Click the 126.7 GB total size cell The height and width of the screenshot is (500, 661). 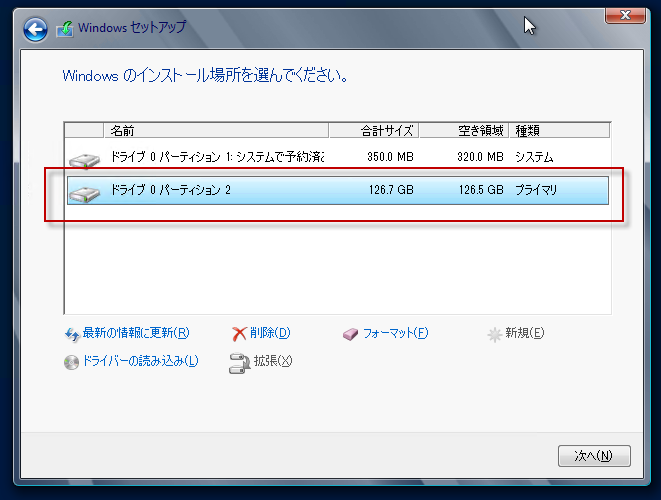391,190
